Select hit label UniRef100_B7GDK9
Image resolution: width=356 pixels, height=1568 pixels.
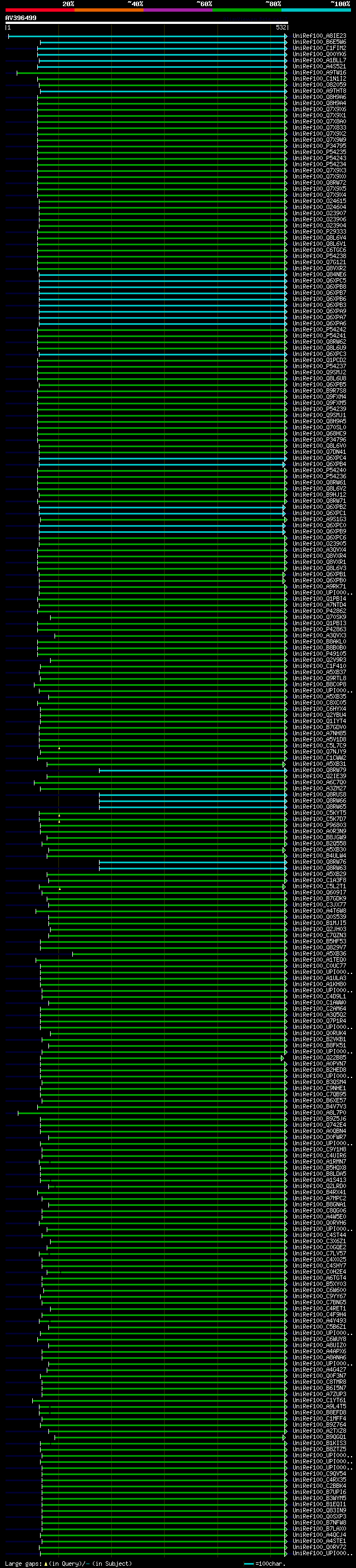pyautogui.click(x=319, y=898)
